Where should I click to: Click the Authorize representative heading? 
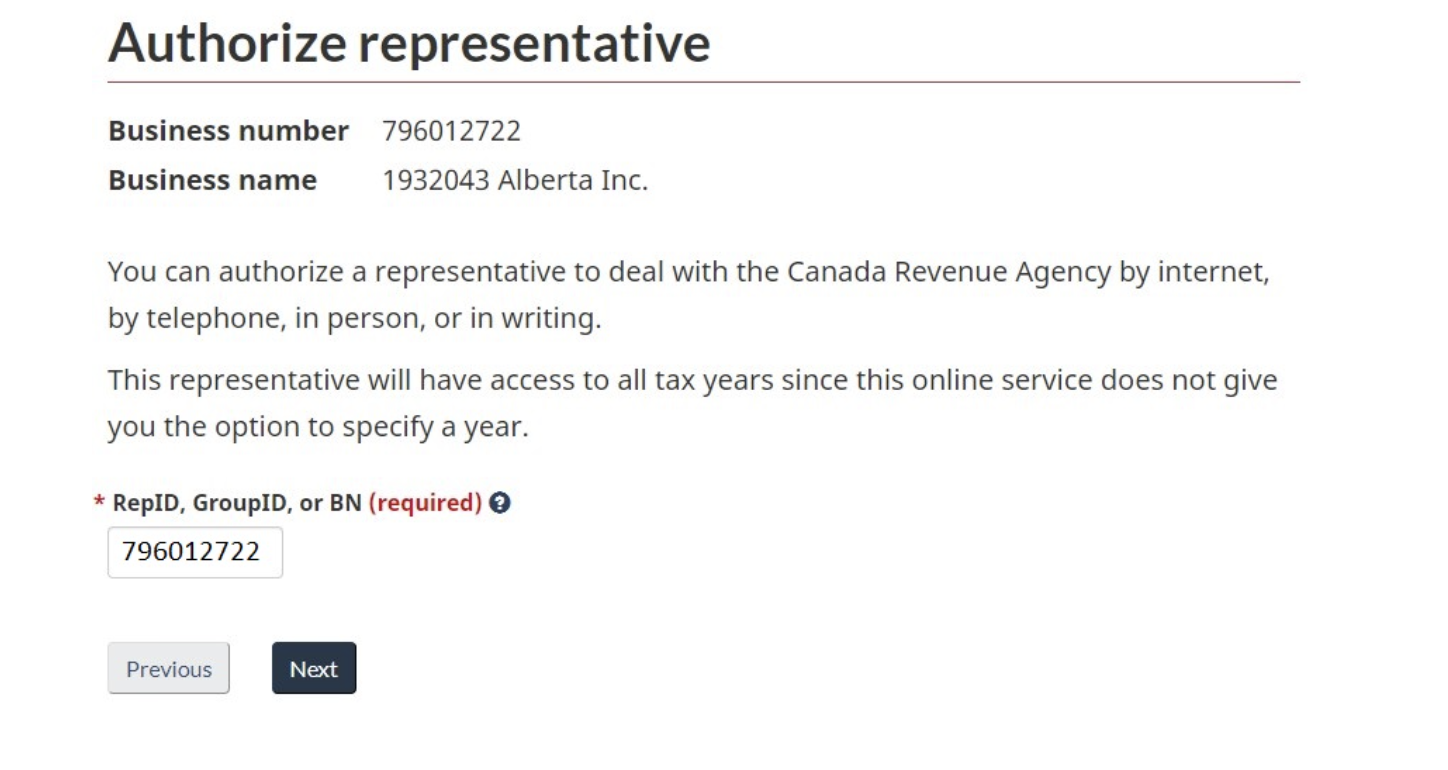(x=409, y=42)
